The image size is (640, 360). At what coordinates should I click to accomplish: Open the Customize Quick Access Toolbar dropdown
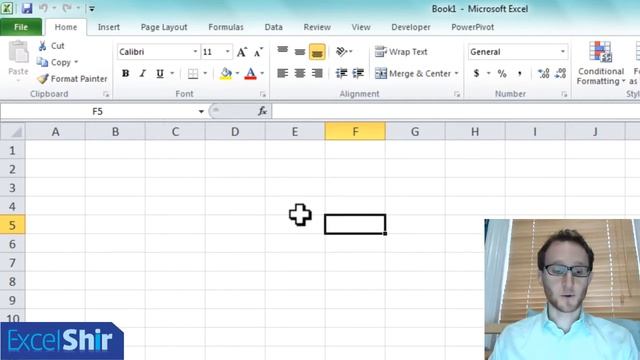click(x=92, y=9)
